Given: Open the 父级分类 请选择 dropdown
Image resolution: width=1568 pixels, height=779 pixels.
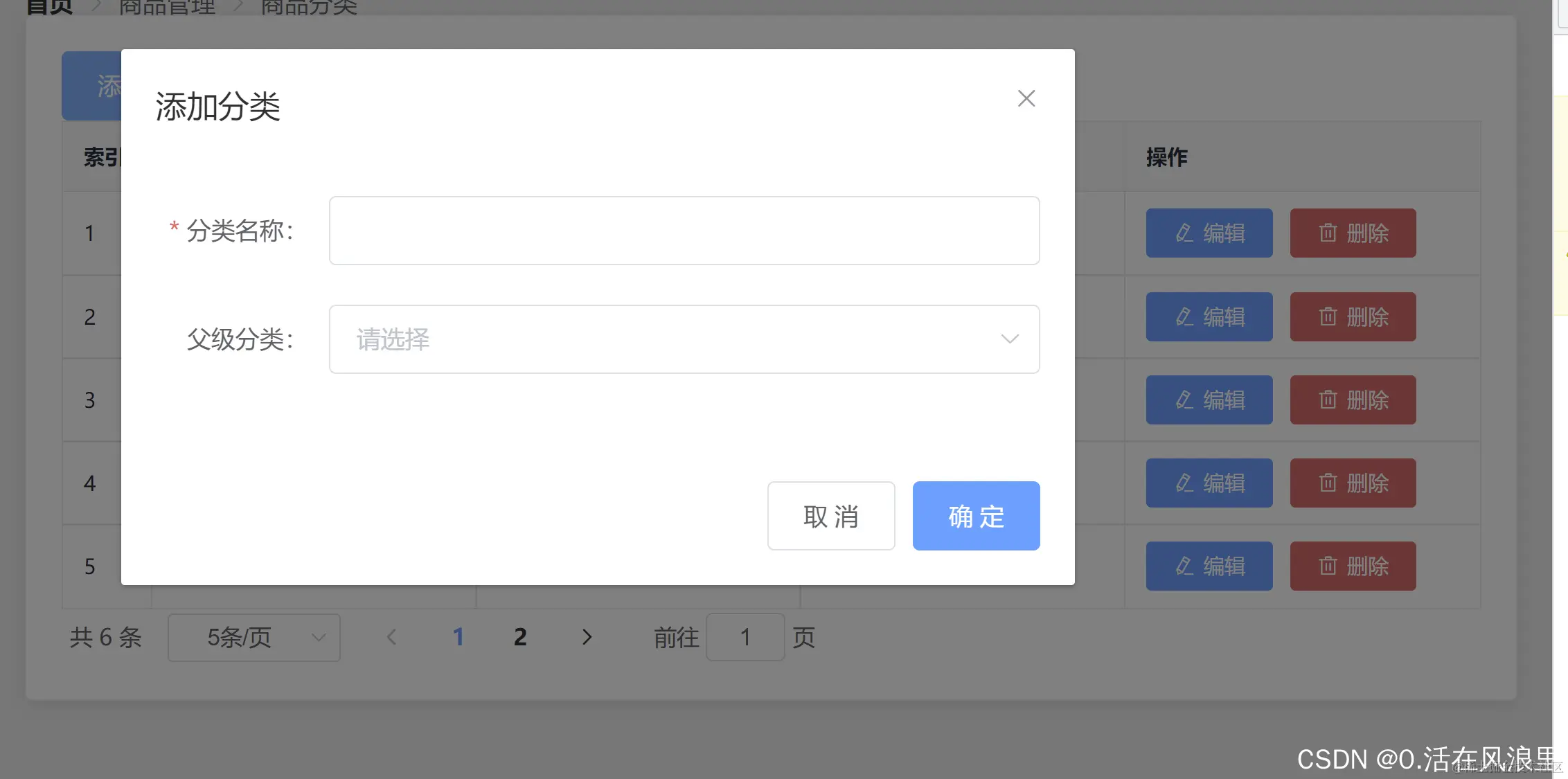Looking at the screenshot, I should [x=665, y=339].
